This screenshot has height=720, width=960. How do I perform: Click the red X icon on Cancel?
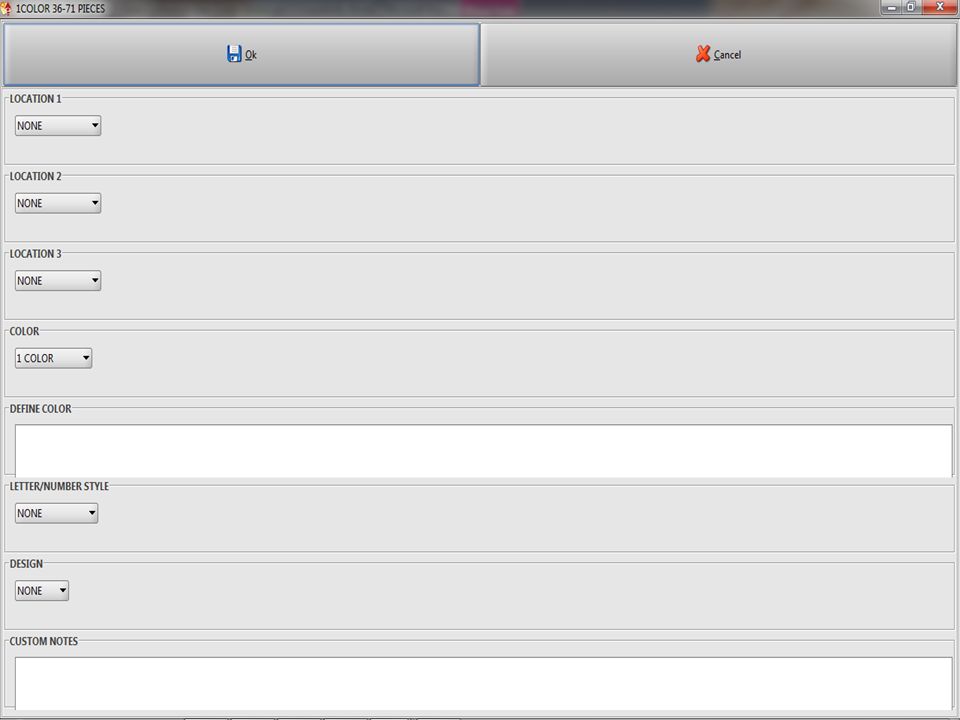(x=703, y=54)
